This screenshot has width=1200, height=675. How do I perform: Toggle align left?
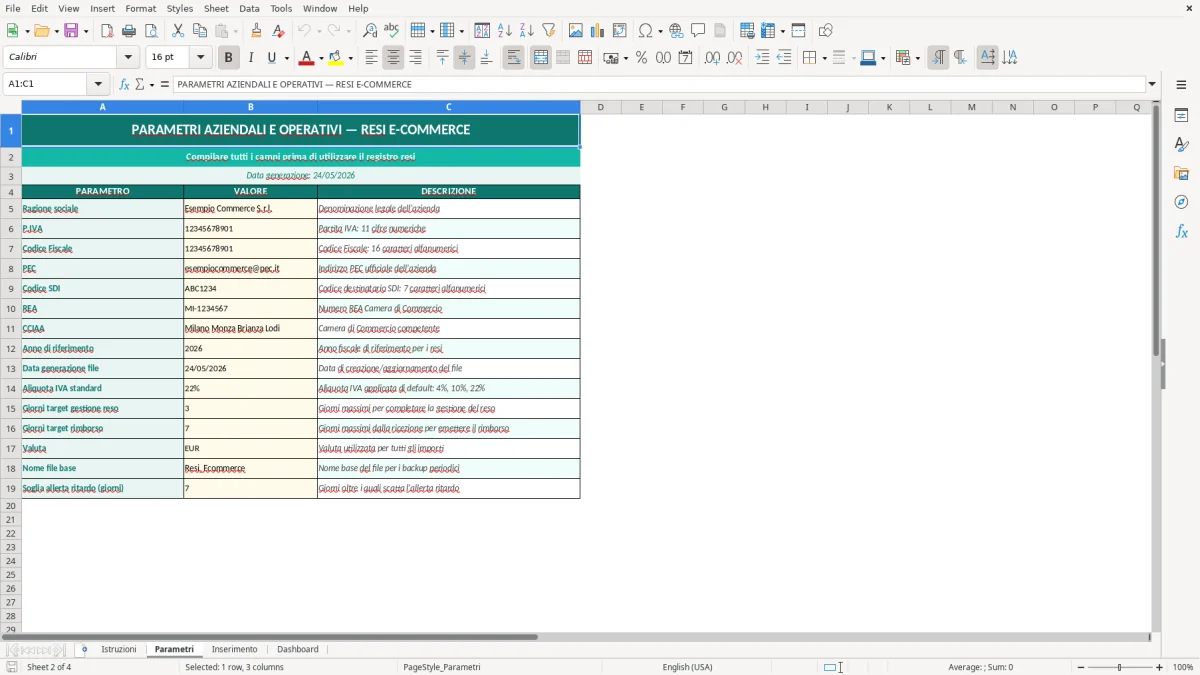point(371,58)
